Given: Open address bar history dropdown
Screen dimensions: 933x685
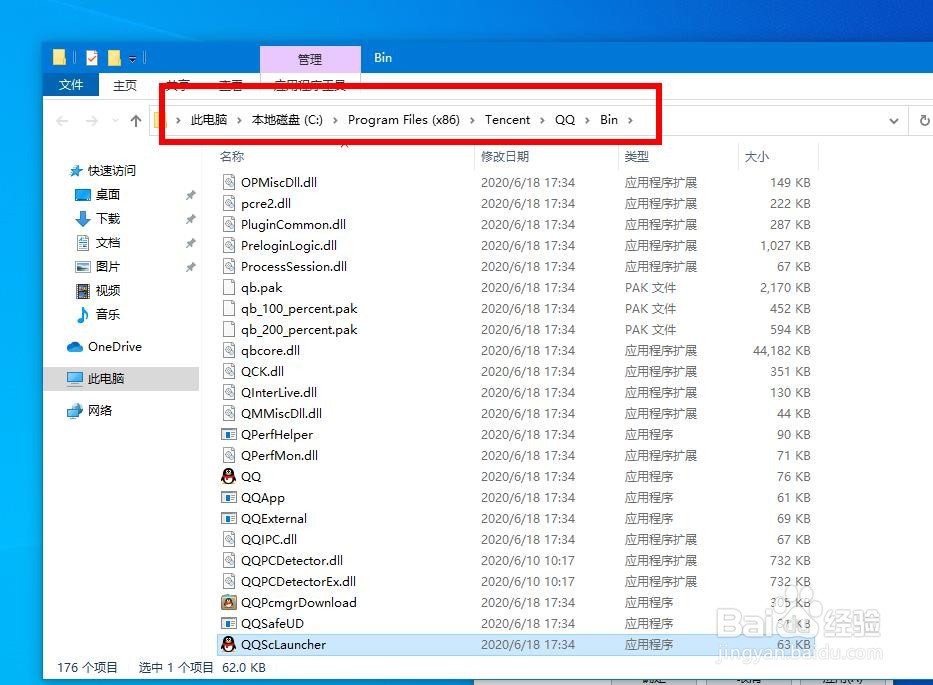Looking at the screenshot, I should click(x=894, y=121).
